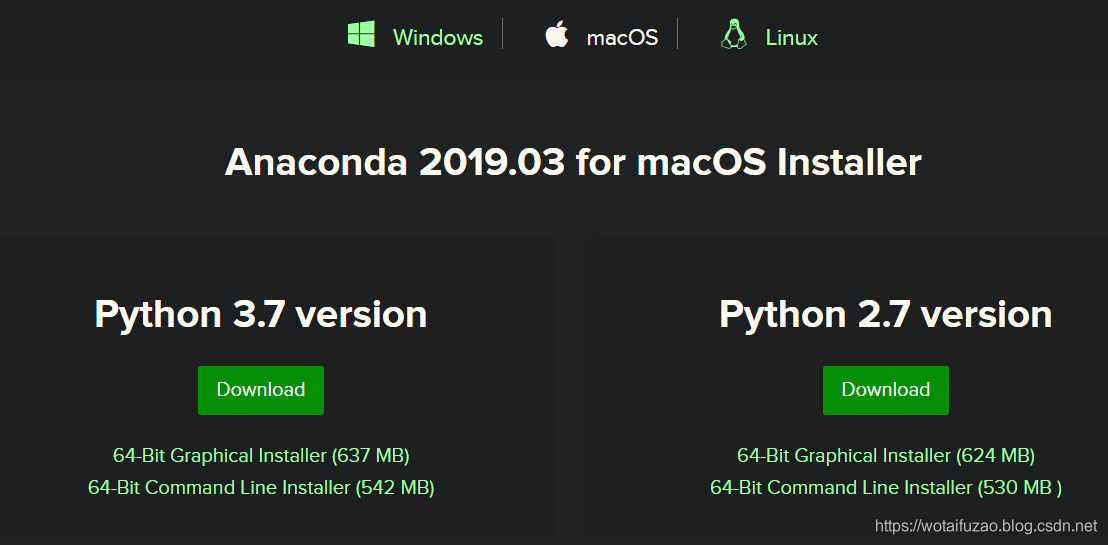
Task: Switch to the Linux tab
Action: coord(791,37)
